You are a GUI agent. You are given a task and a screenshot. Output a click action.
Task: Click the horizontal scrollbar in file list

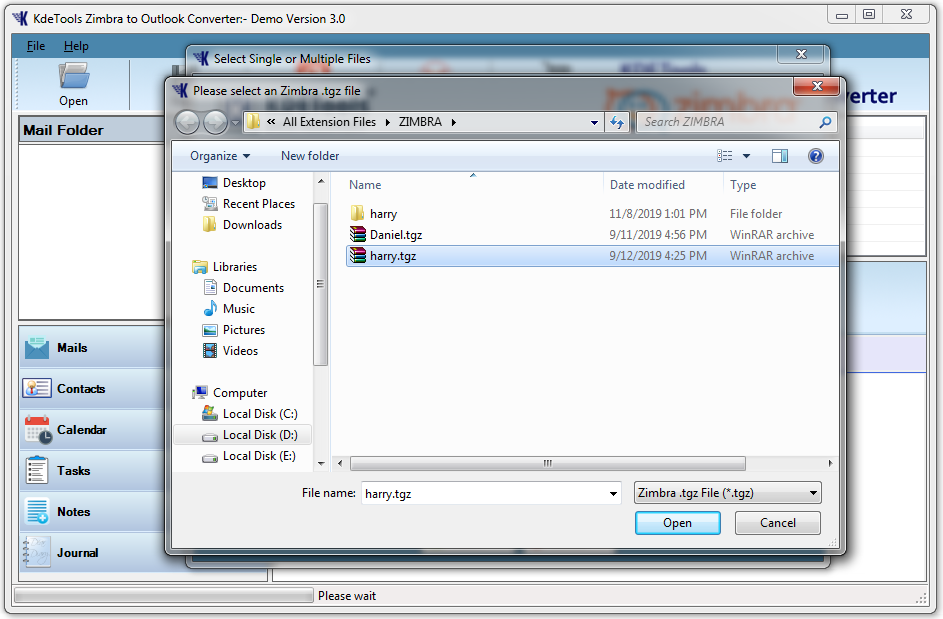tap(547, 464)
